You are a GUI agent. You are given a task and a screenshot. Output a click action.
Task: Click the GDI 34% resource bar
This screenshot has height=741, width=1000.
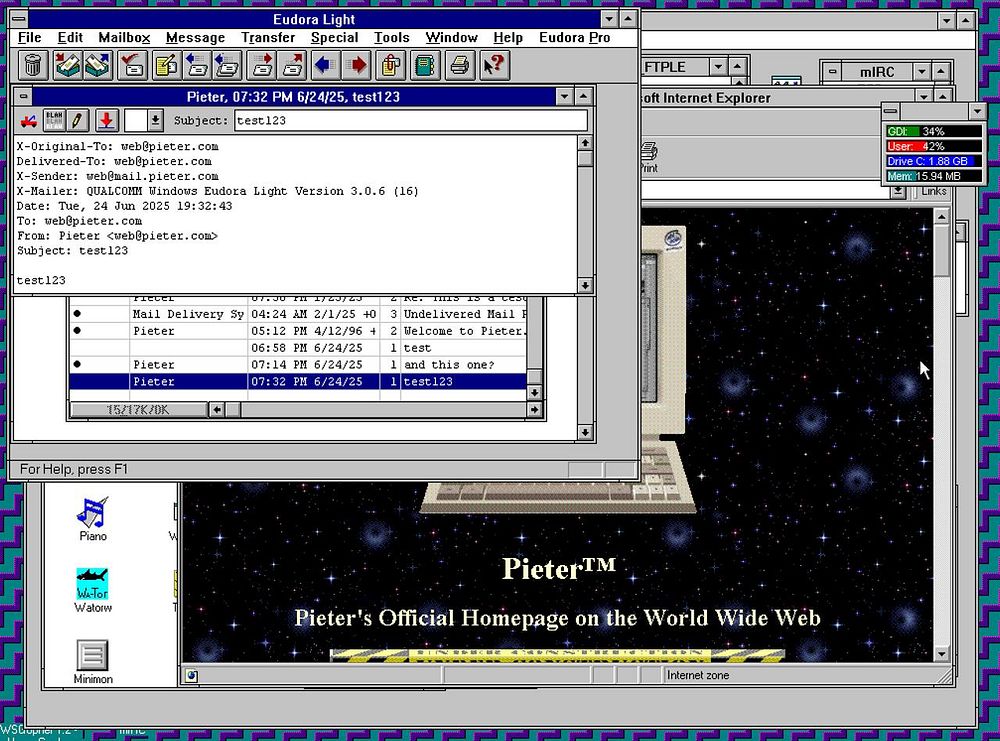934,131
